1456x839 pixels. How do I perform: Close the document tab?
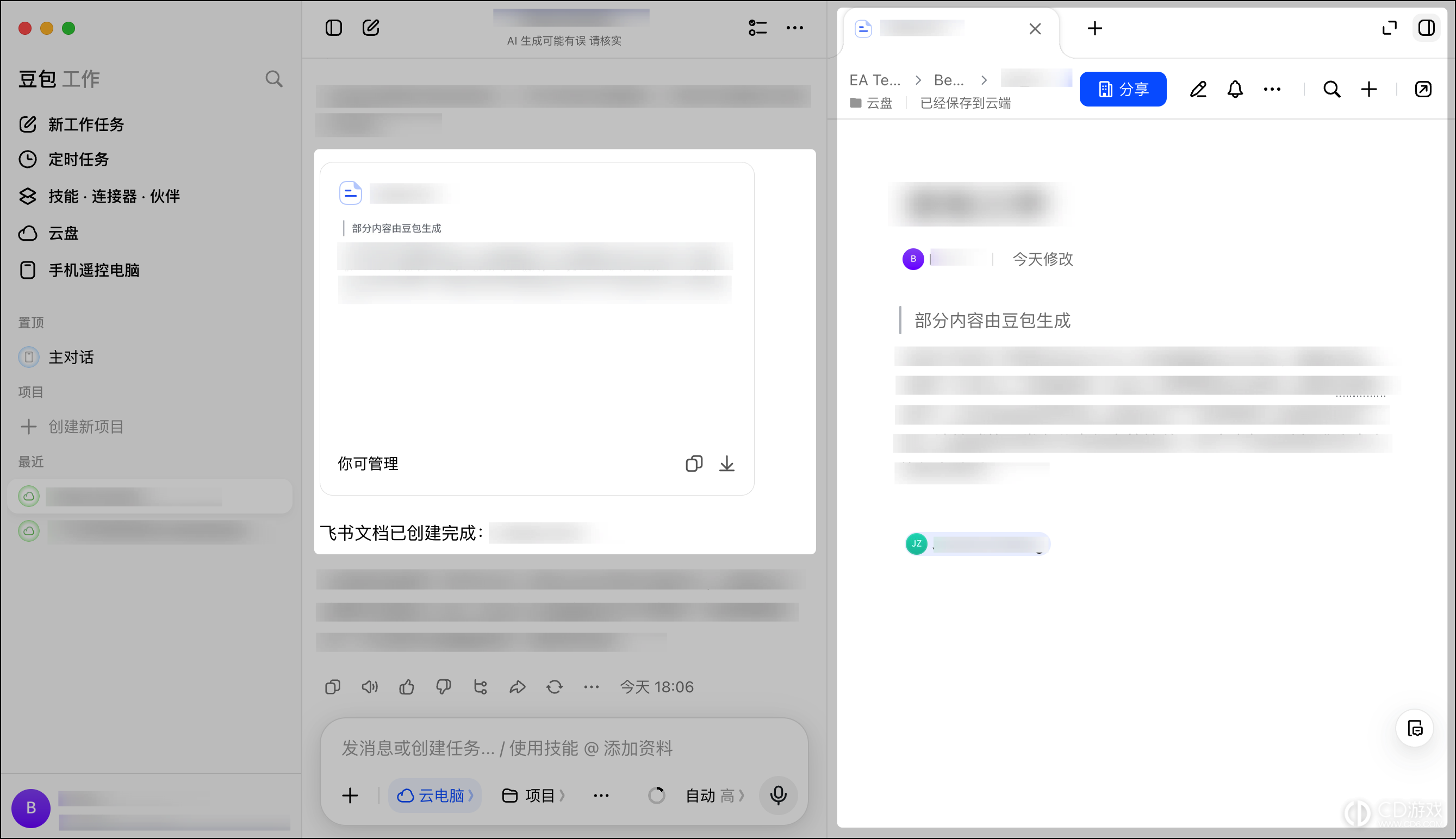1035,29
